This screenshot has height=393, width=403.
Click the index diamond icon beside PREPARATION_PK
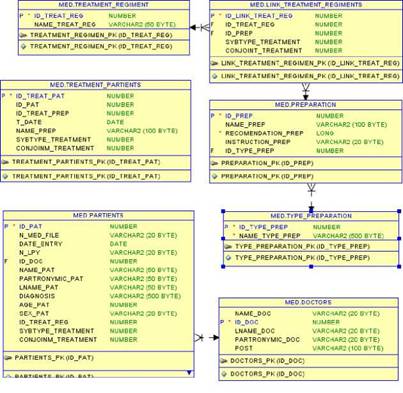coord(214,176)
